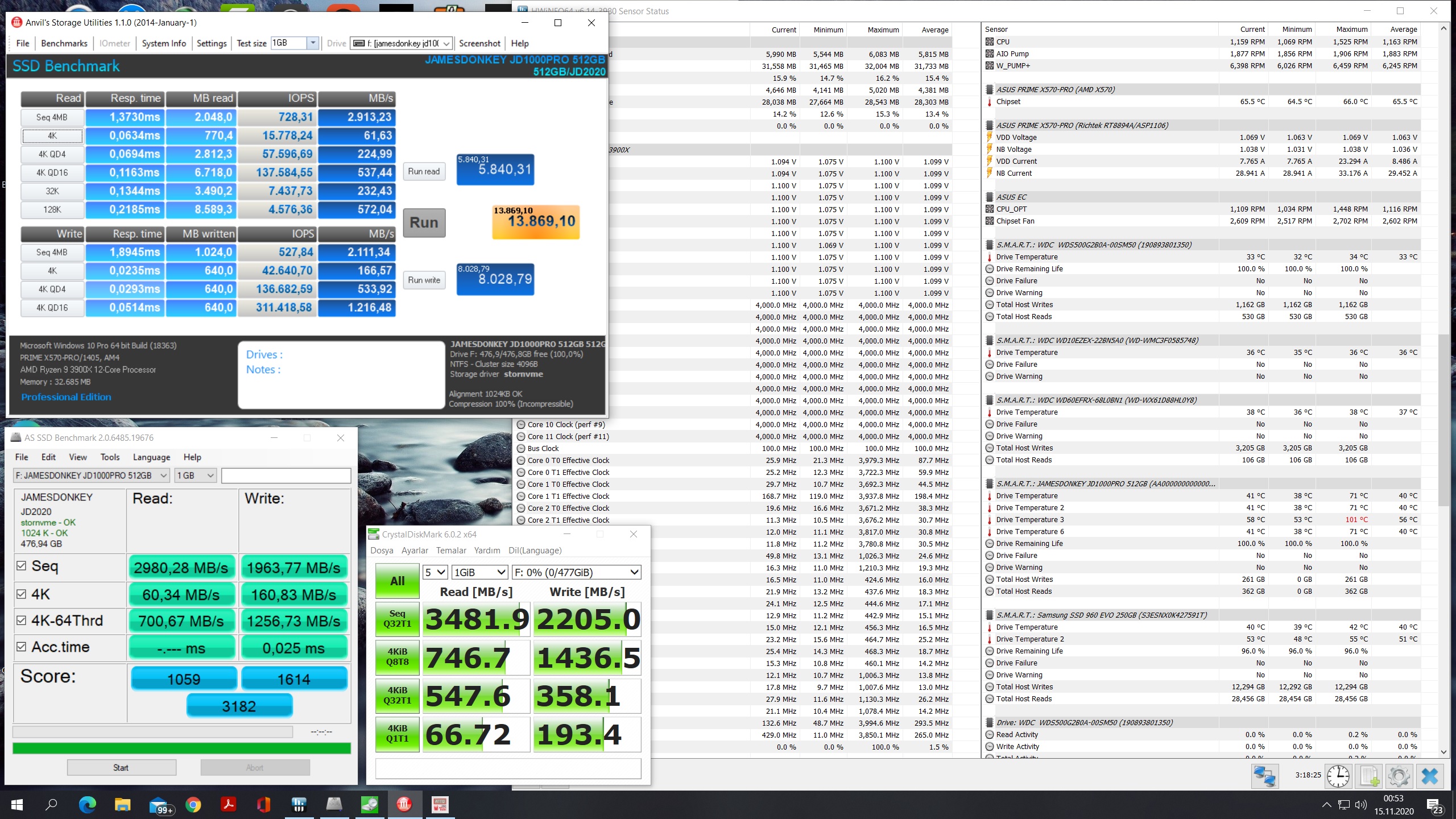
Task: Click HWiNFO scrollbar down arrow
Action: pos(1443,752)
